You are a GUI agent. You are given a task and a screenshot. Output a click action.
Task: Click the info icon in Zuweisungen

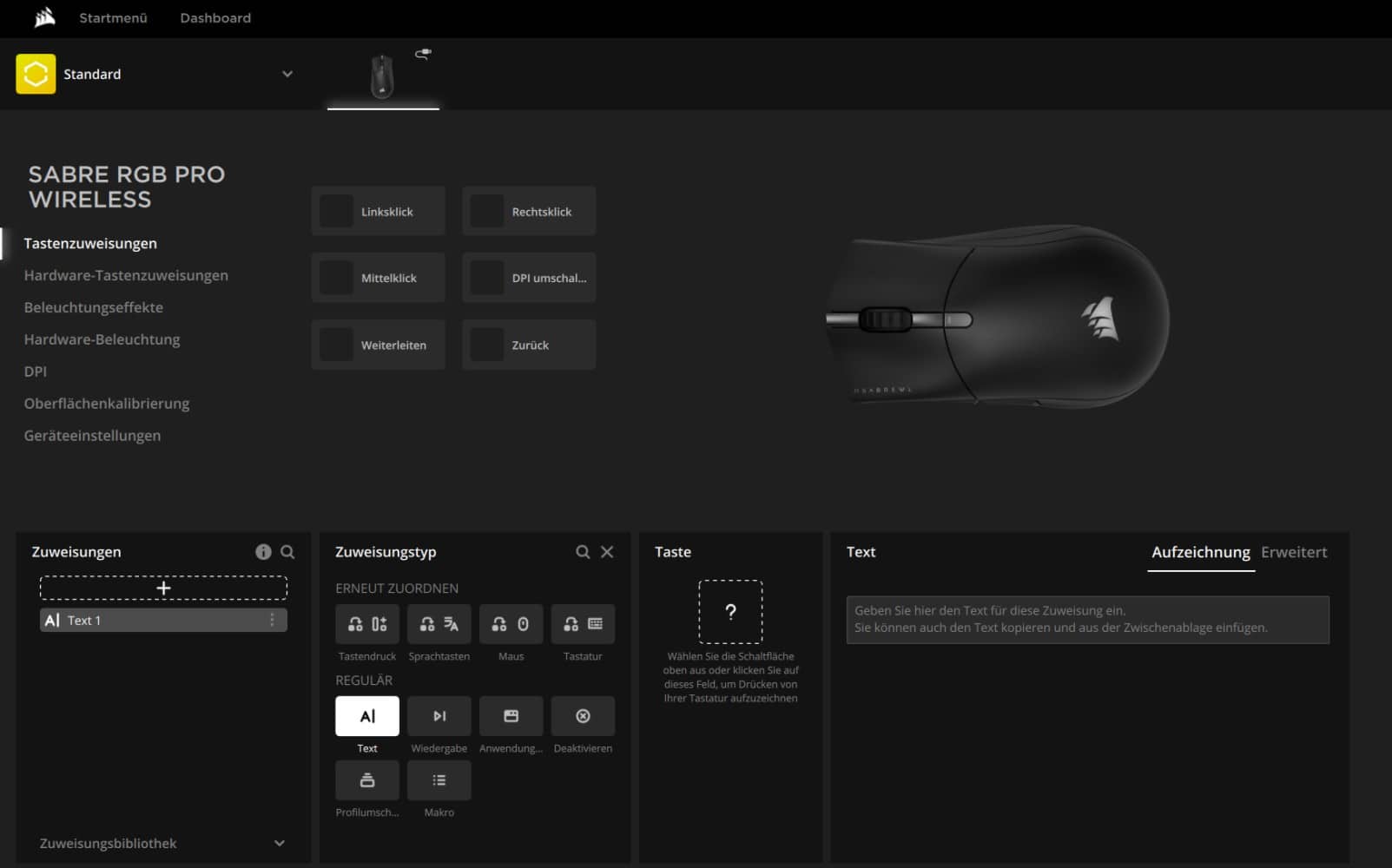263,552
